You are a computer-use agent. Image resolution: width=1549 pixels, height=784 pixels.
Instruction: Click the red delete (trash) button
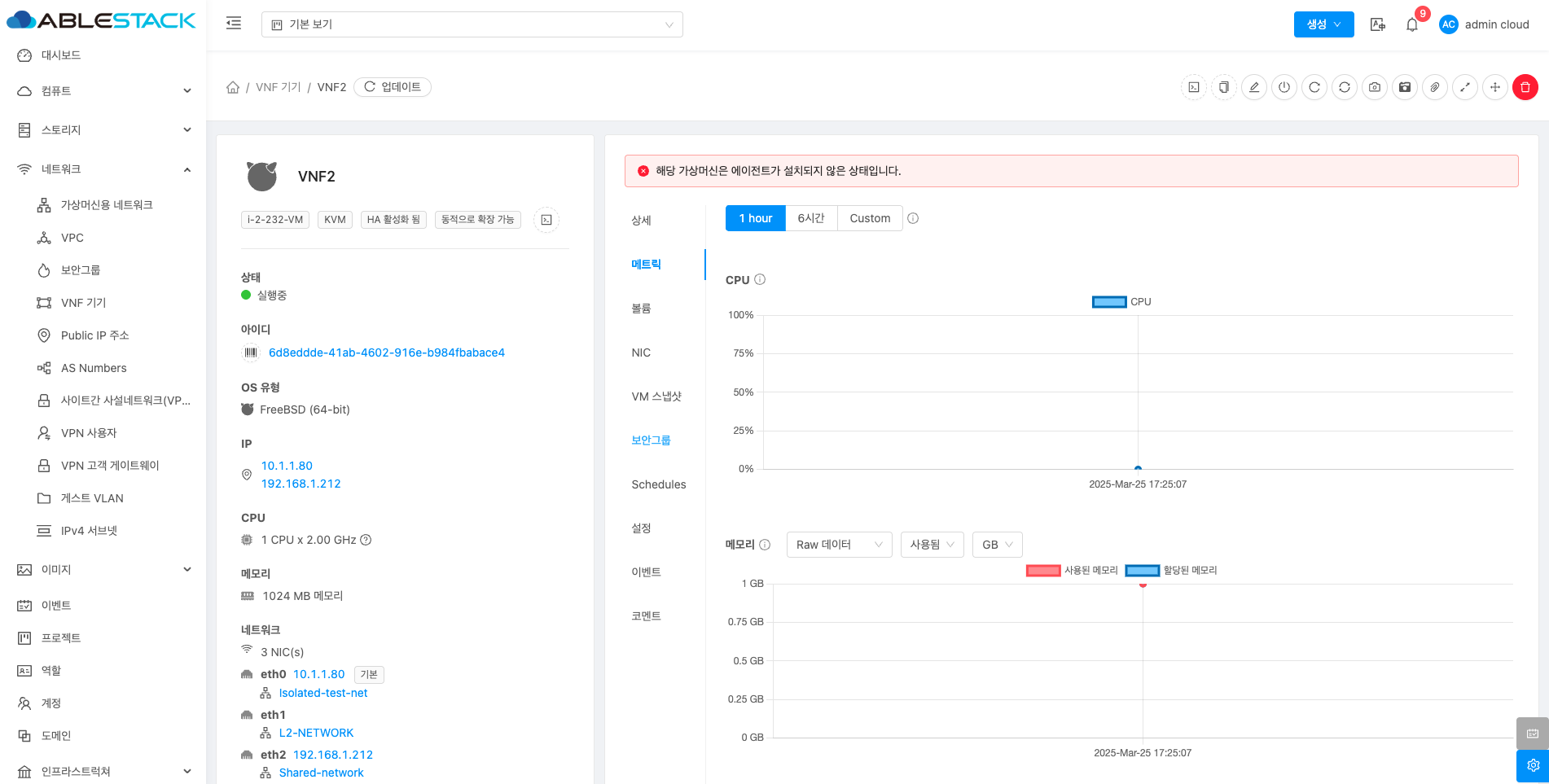(x=1525, y=87)
